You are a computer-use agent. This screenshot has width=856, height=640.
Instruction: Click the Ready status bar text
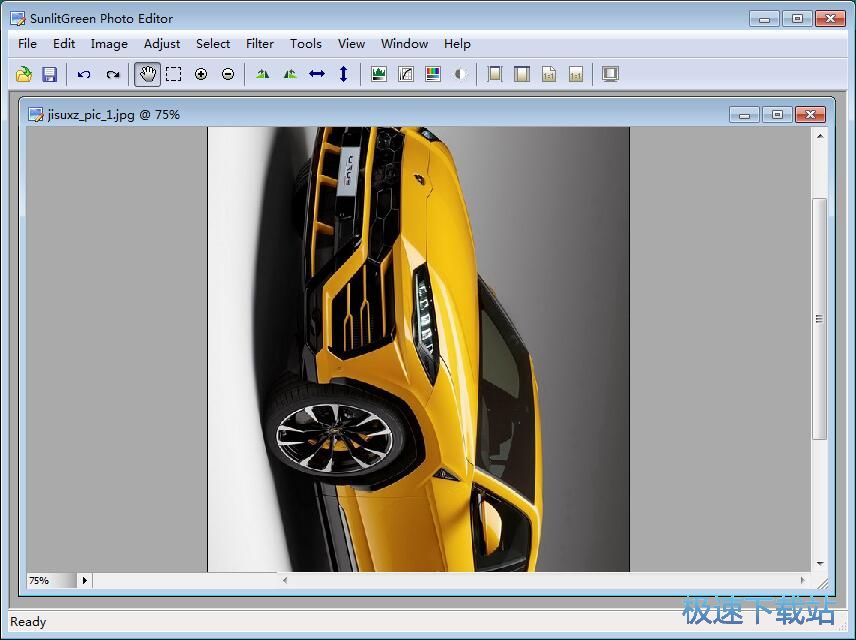pyautogui.click(x=28, y=622)
